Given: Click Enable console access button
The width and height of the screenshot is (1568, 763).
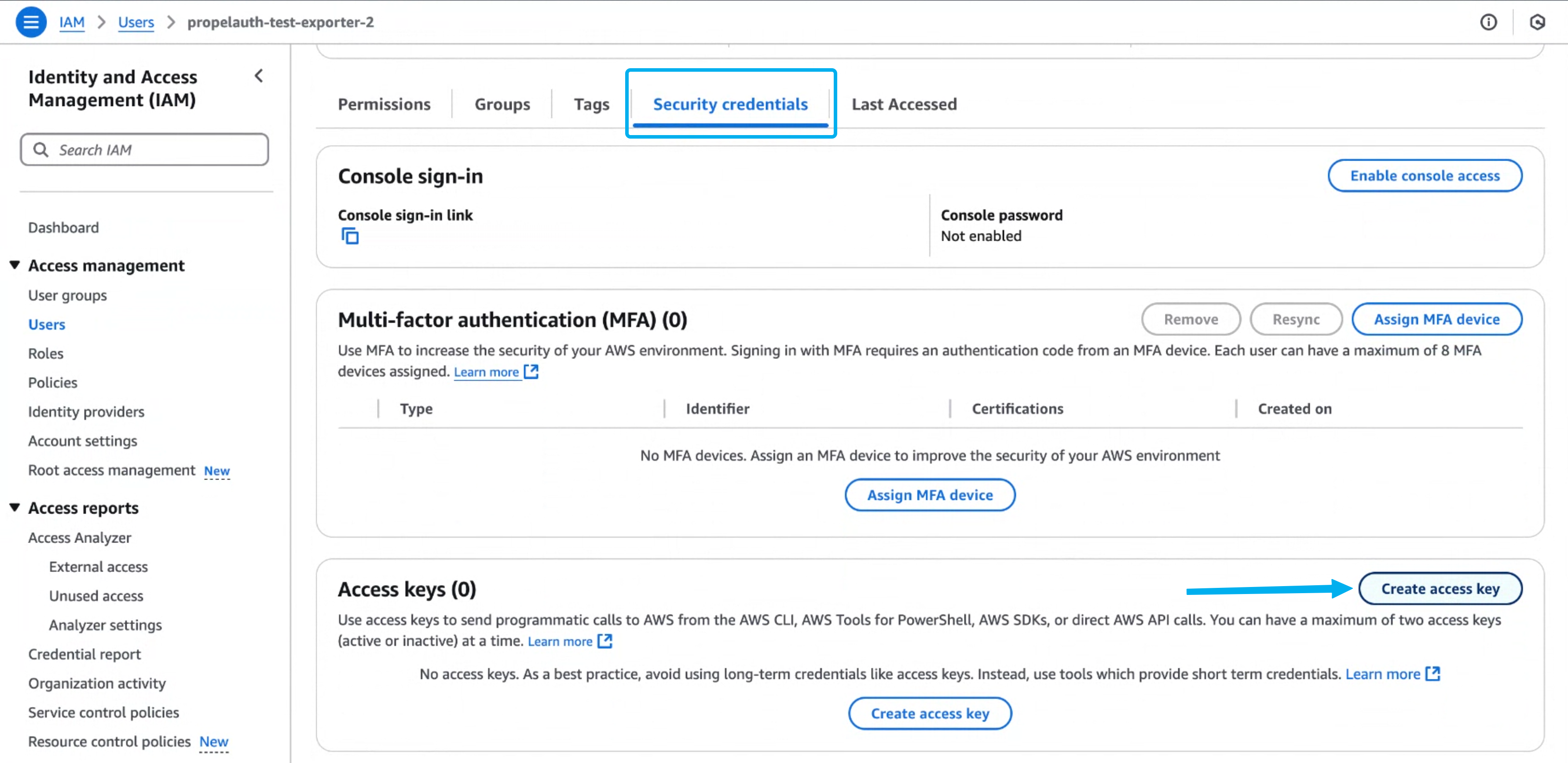Looking at the screenshot, I should pos(1425,176).
